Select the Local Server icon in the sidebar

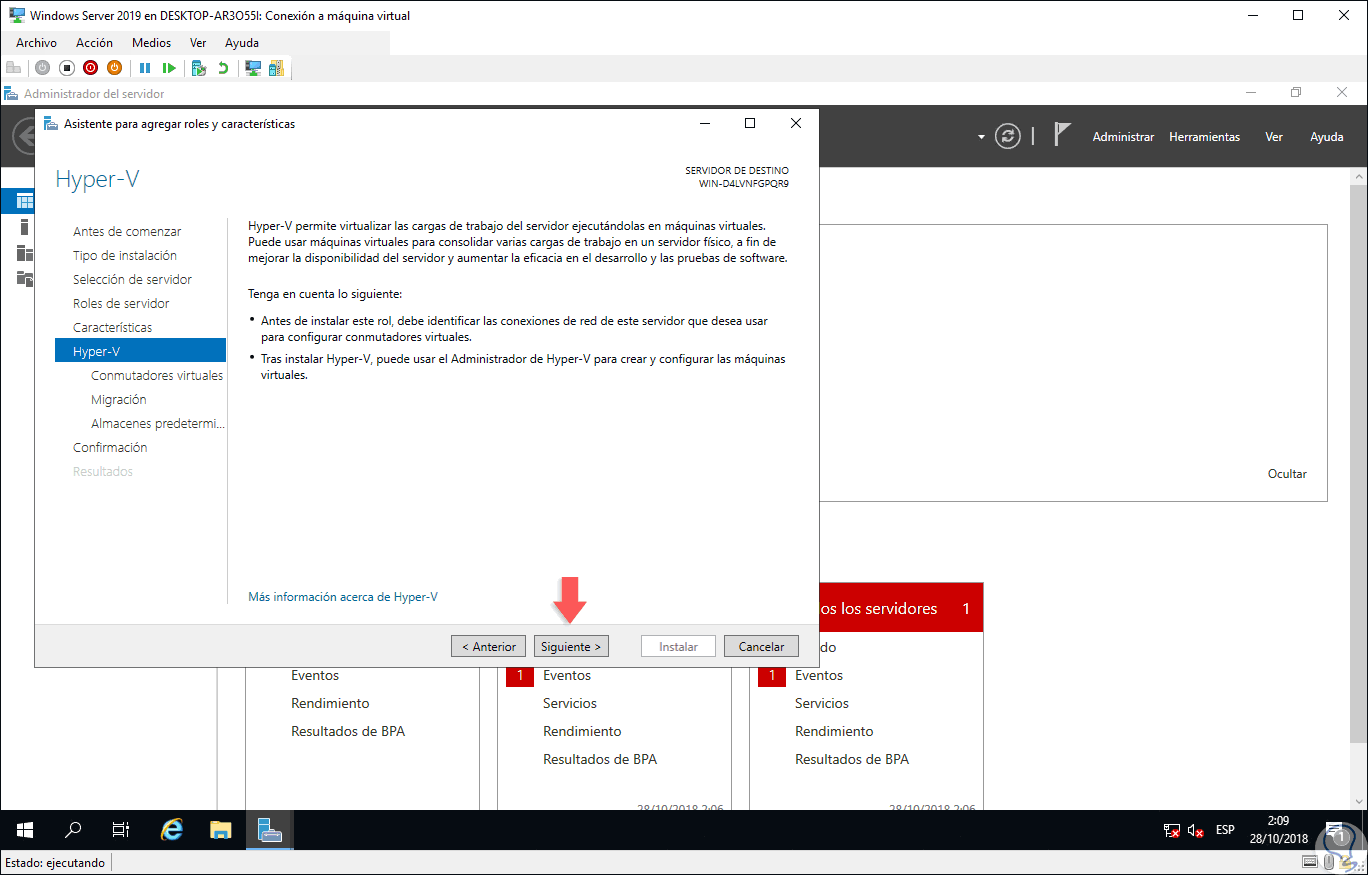tap(25, 227)
